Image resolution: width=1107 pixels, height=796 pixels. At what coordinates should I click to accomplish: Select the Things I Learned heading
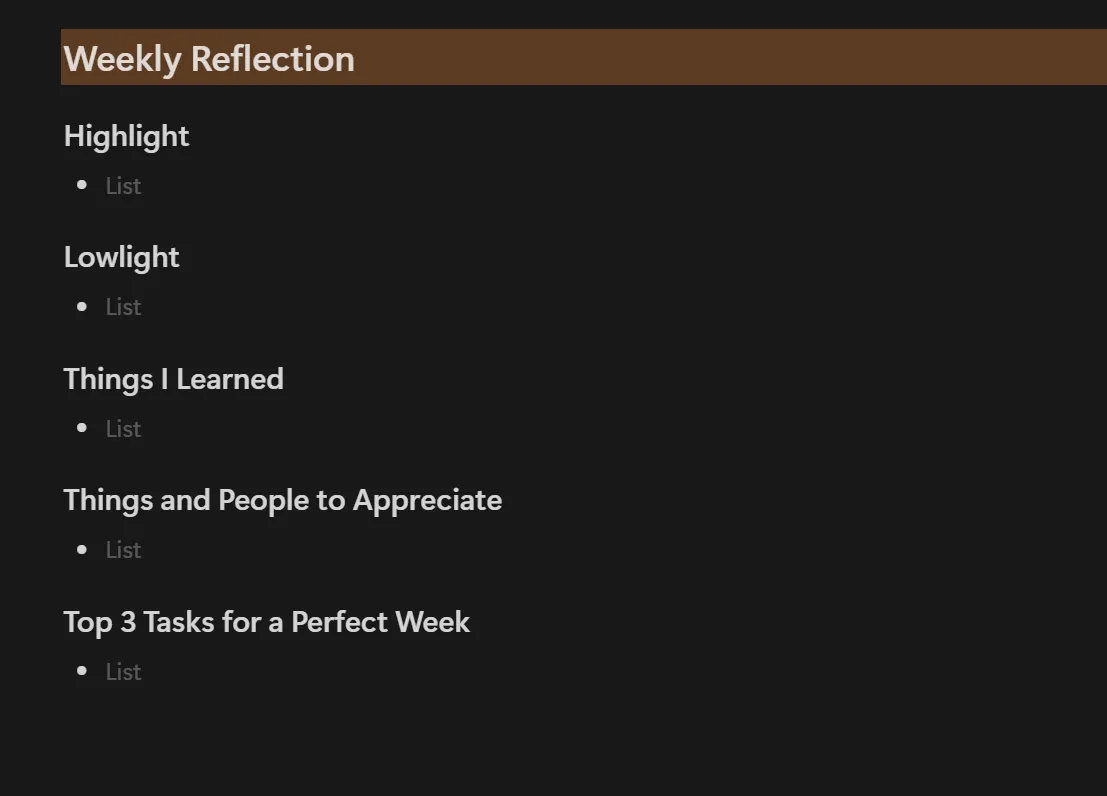[x=174, y=379]
